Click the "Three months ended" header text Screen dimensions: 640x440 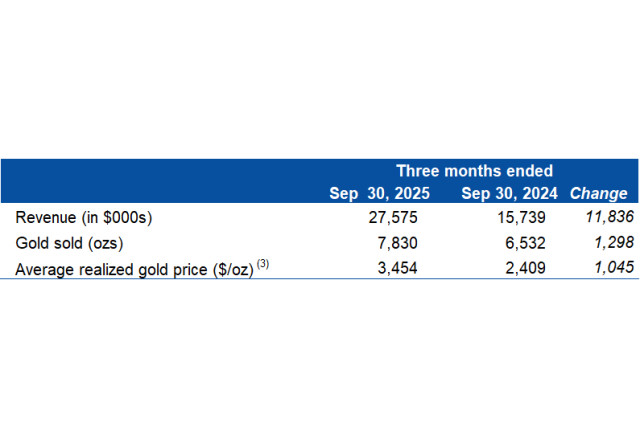point(474,171)
